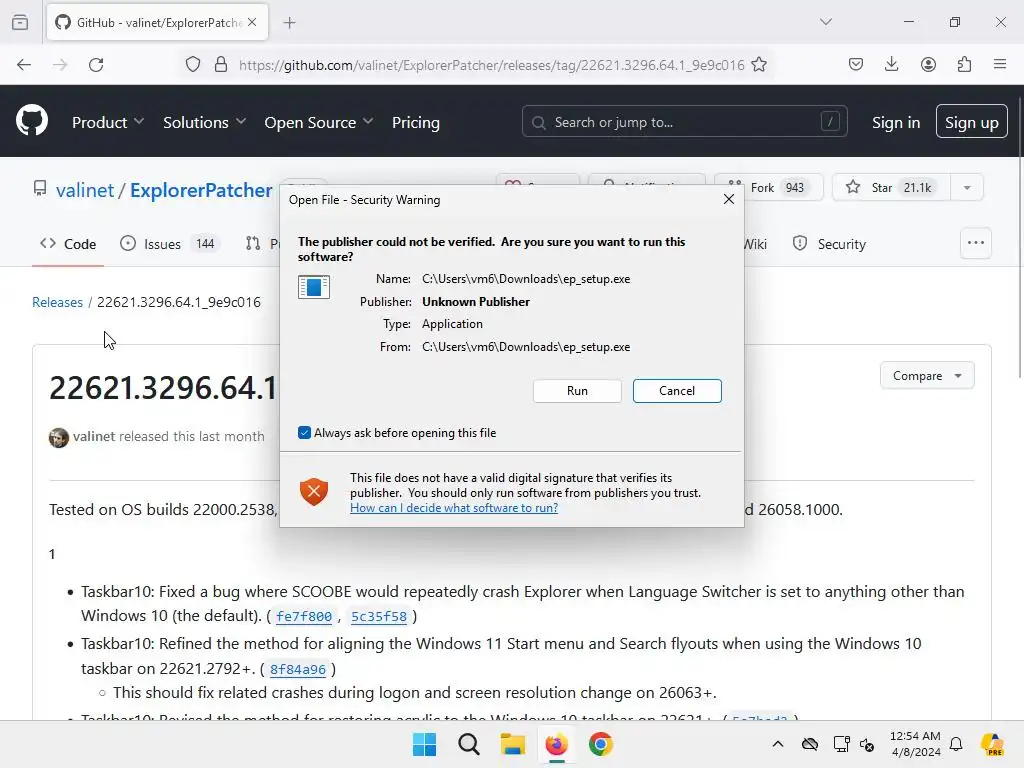Switch to the Security tab
This screenshot has width=1024, height=768.
tap(829, 244)
